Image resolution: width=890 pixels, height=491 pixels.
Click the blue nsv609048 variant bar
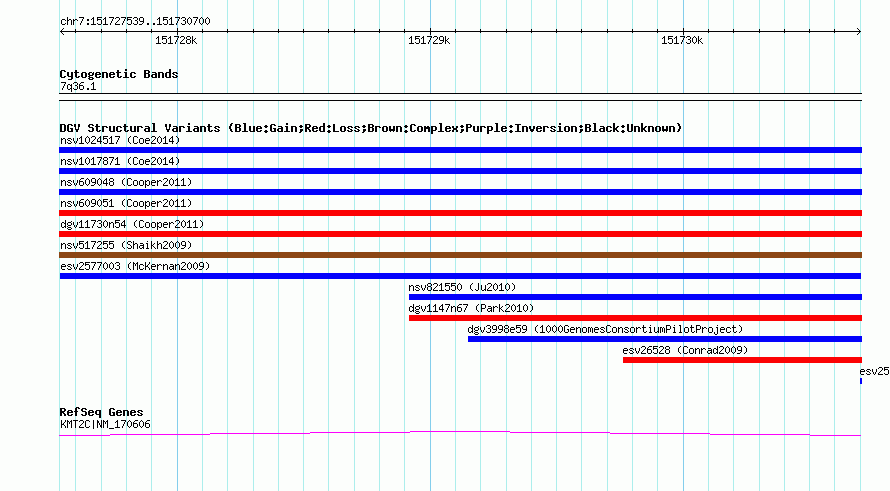460,192
